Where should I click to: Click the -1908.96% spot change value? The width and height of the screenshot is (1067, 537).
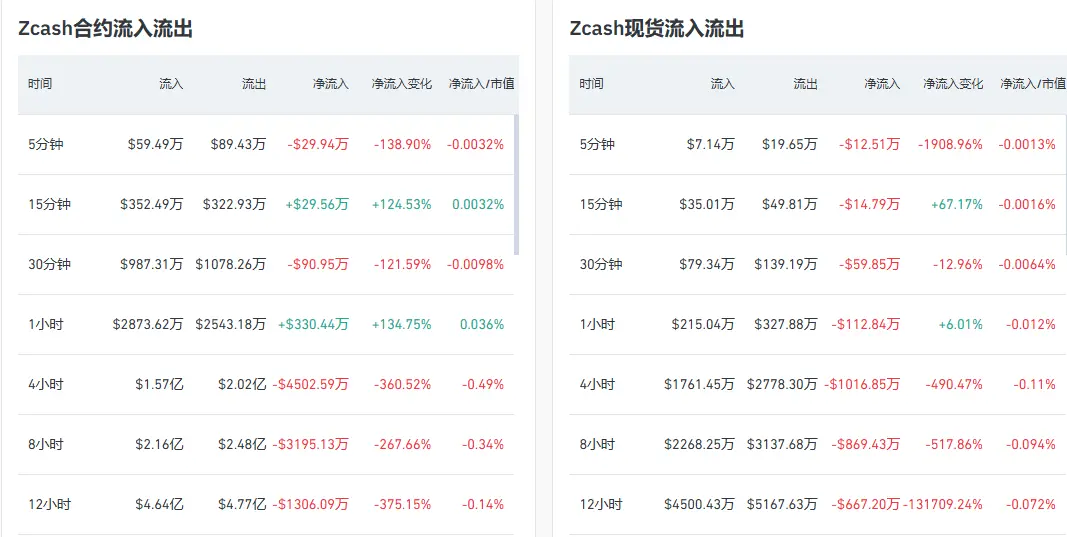950,144
